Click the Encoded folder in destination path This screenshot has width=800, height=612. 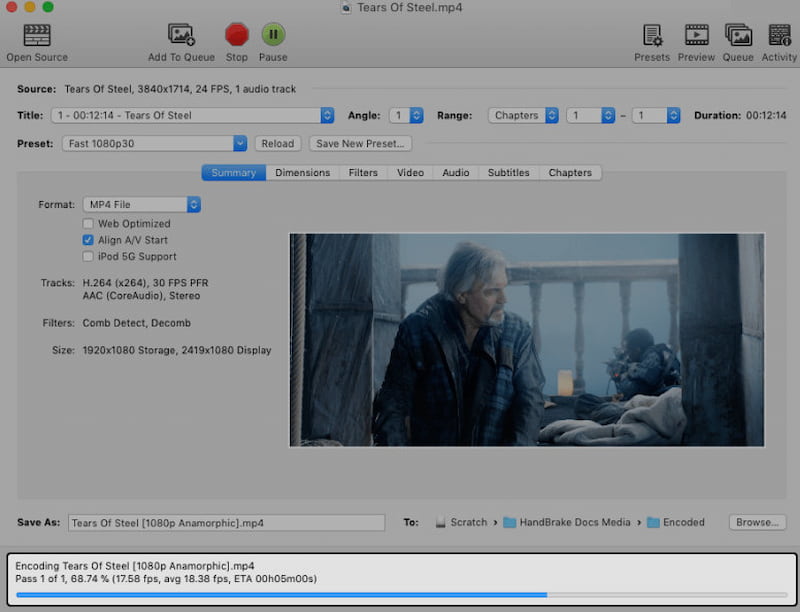pyautogui.click(x=676, y=522)
